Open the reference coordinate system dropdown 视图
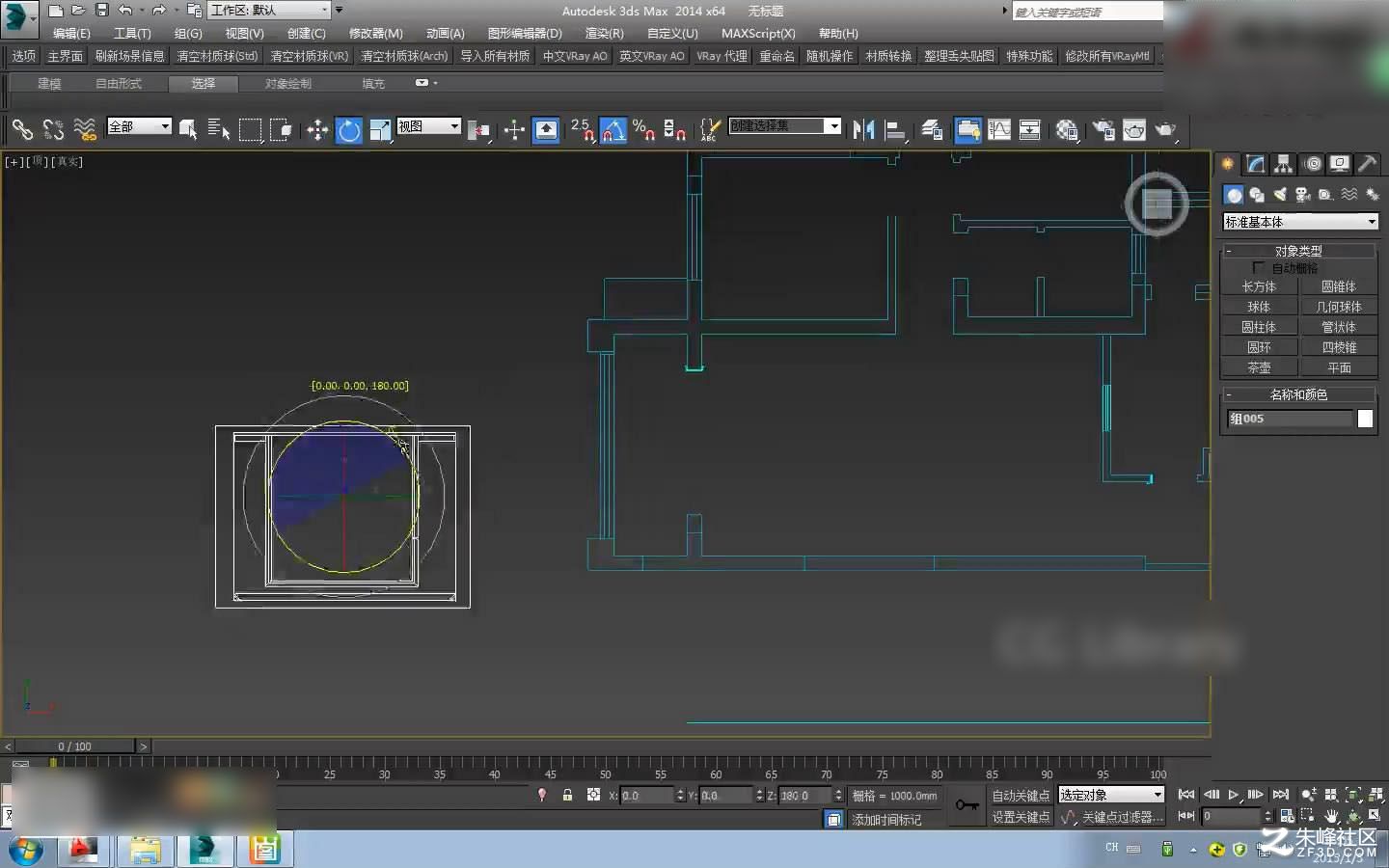The image size is (1389, 868). (428, 126)
